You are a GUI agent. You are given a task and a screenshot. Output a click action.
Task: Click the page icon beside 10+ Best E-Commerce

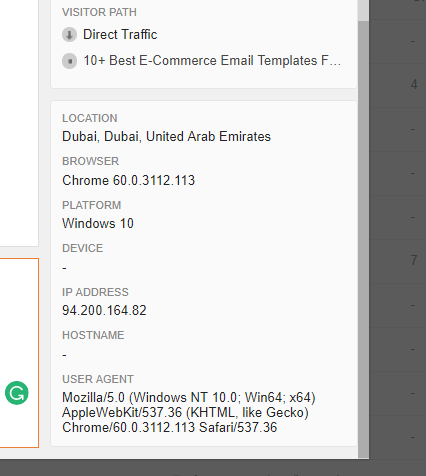coord(69,61)
